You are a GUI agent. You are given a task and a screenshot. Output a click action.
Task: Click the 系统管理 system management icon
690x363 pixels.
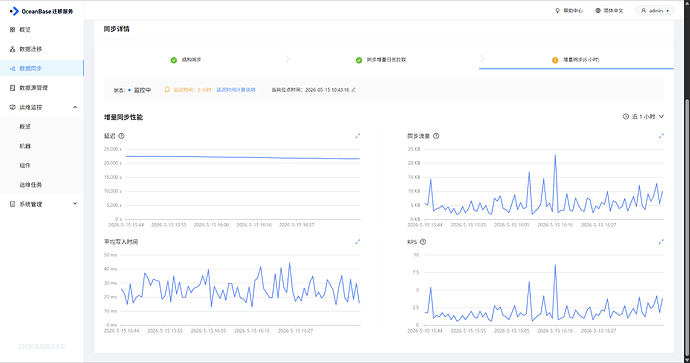tap(12, 204)
